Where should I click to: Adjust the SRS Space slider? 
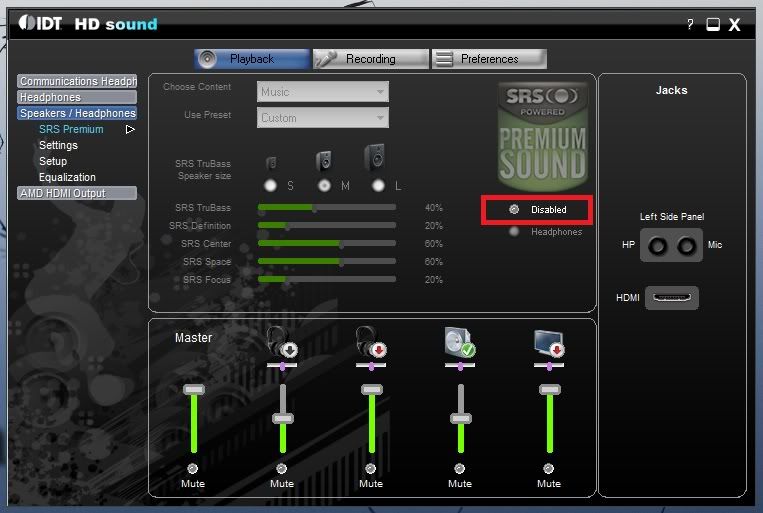[327, 261]
